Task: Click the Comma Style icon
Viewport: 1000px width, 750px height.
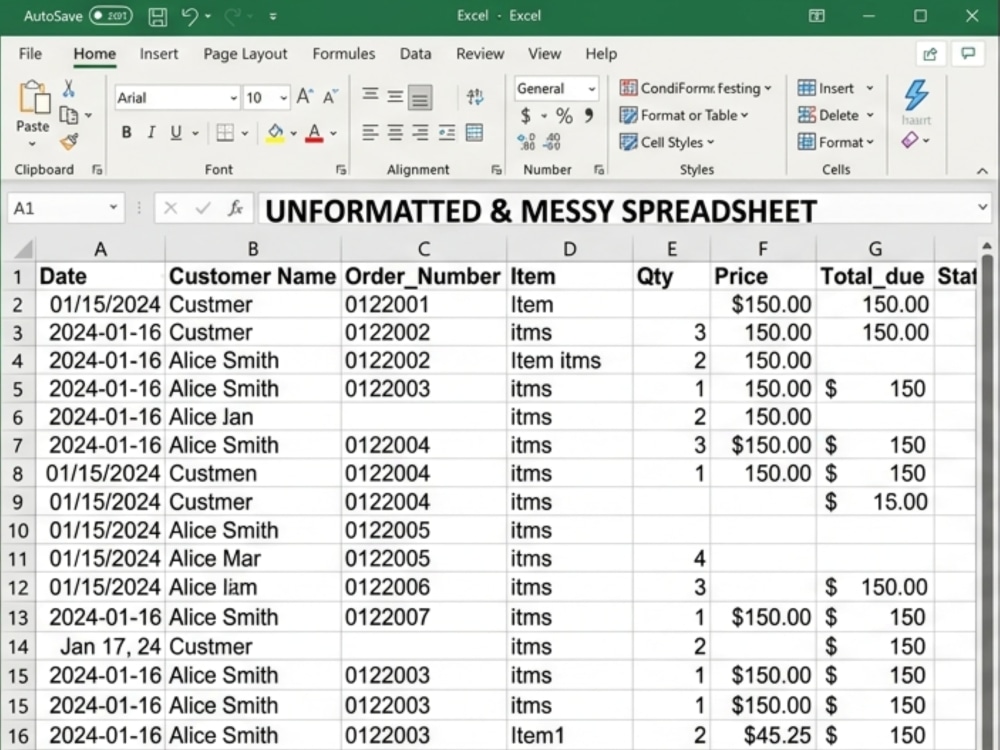Action: point(589,115)
